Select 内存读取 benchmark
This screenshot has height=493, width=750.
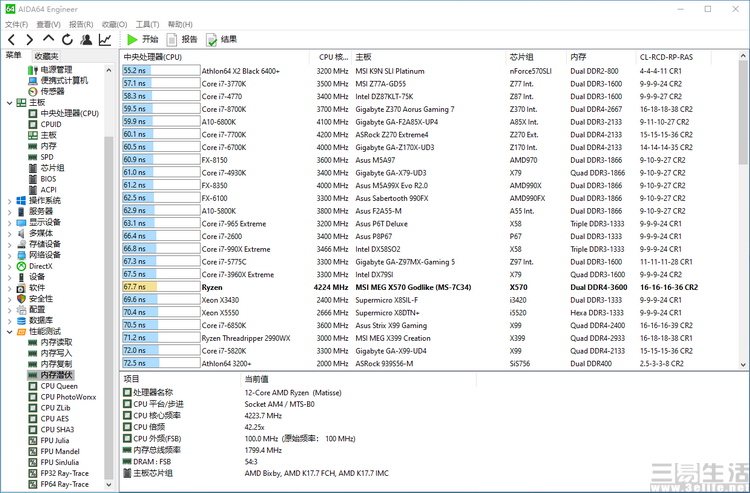(50, 342)
